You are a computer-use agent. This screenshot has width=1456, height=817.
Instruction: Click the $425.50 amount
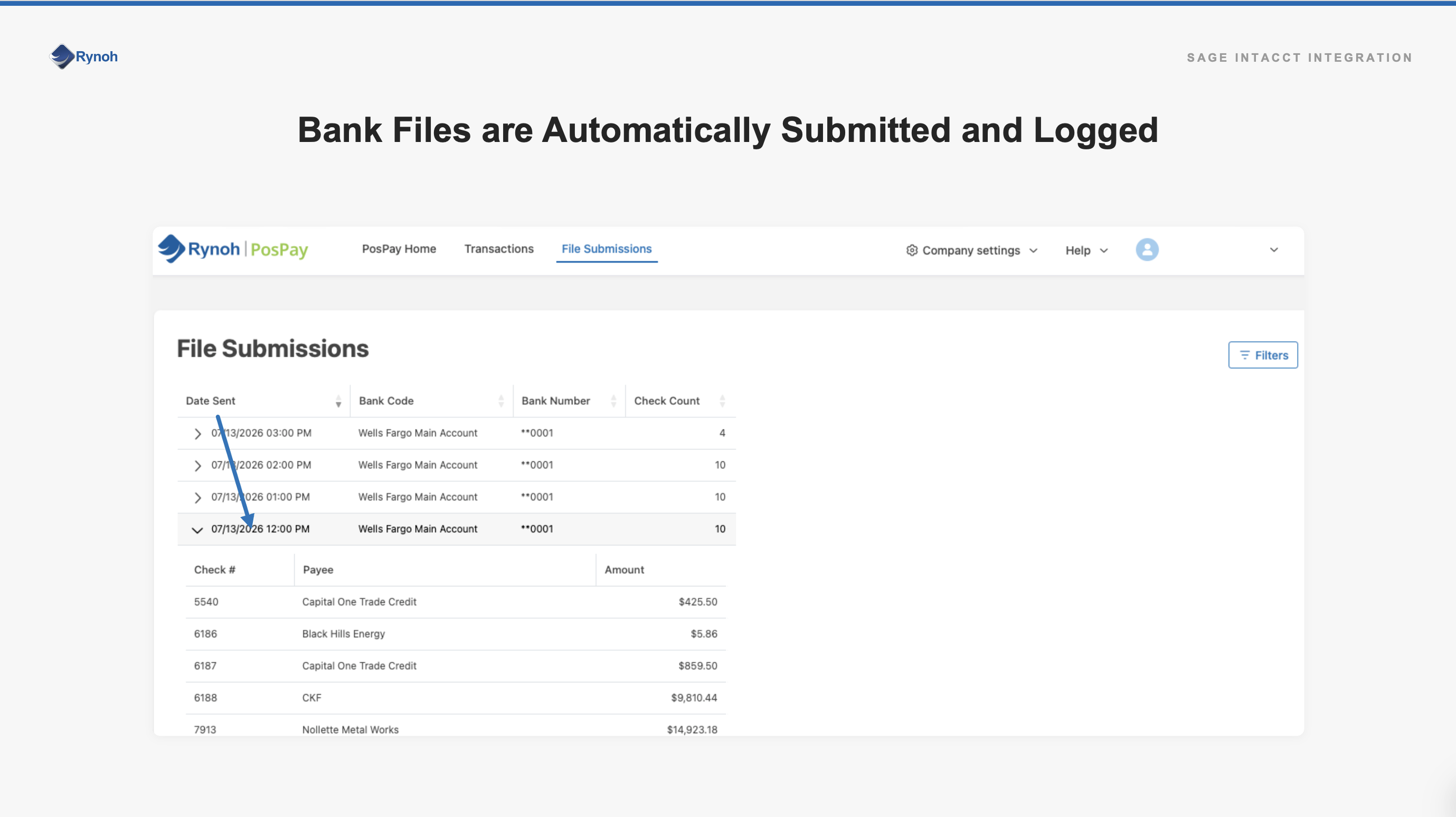pos(697,602)
